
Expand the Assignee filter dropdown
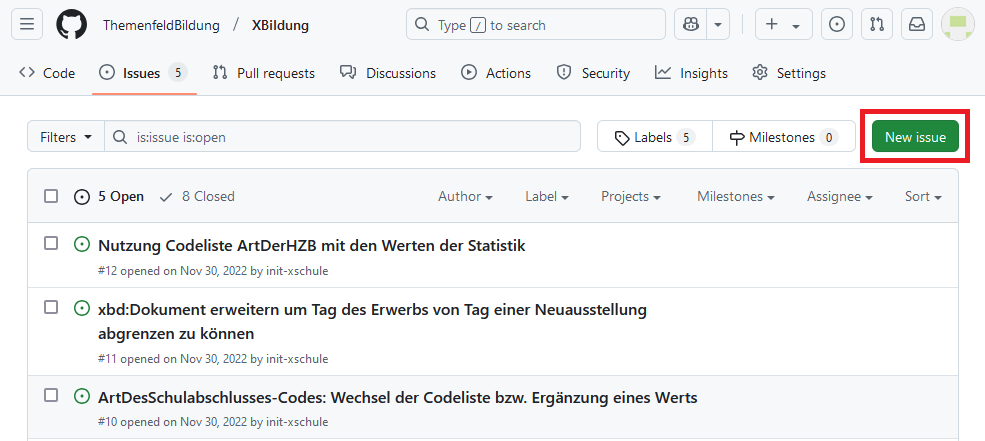(x=840, y=197)
